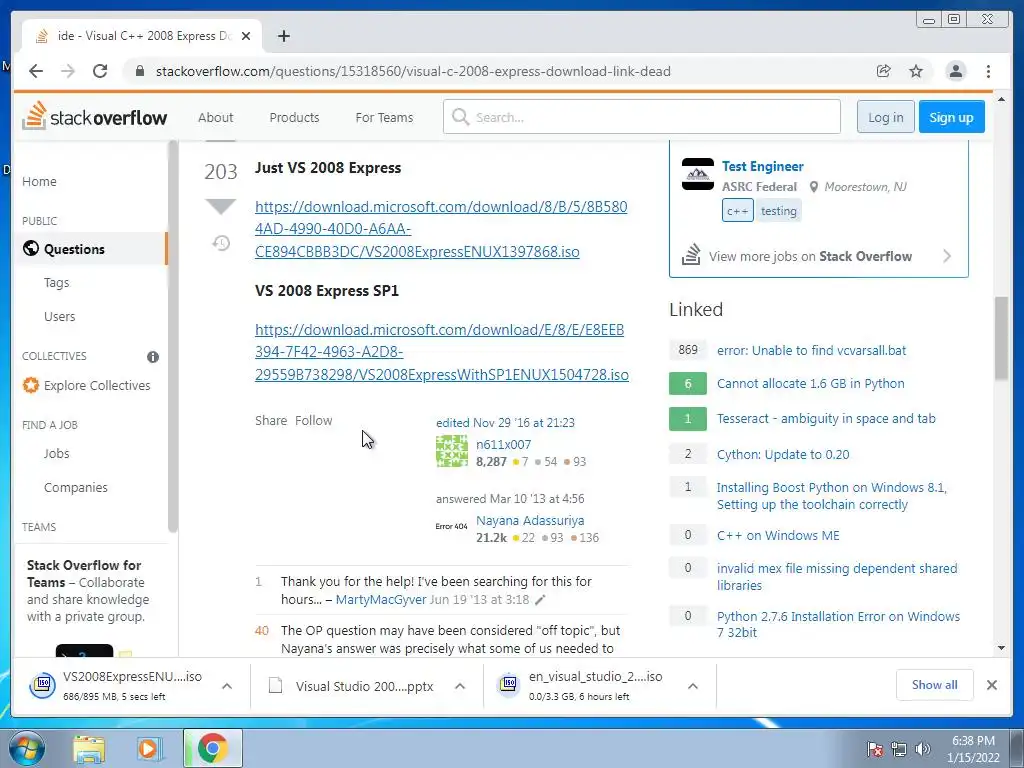Screen dimensions: 1024x768
Task: Open Jobs in sidebar
Action: (56, 453)
